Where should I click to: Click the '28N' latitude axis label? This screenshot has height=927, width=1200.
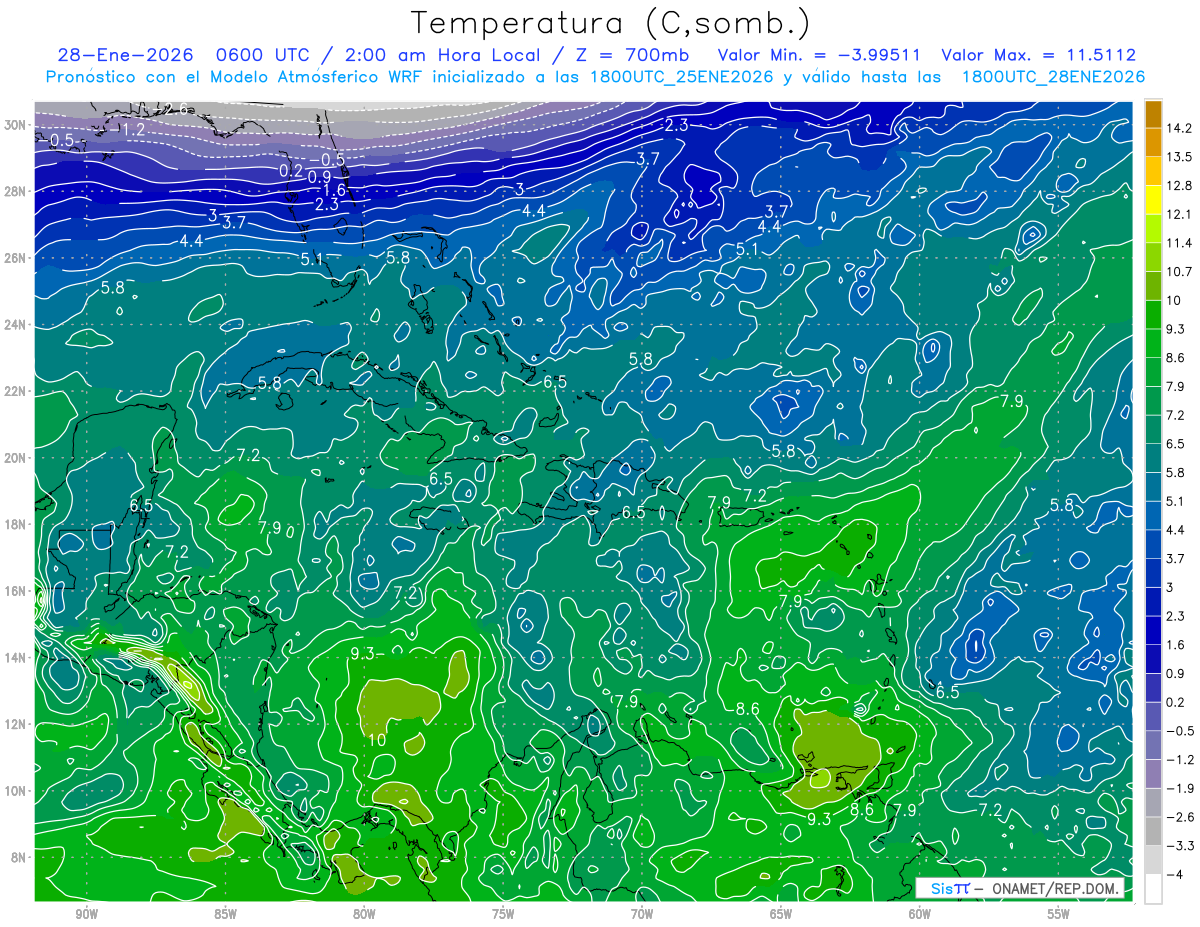17,191
